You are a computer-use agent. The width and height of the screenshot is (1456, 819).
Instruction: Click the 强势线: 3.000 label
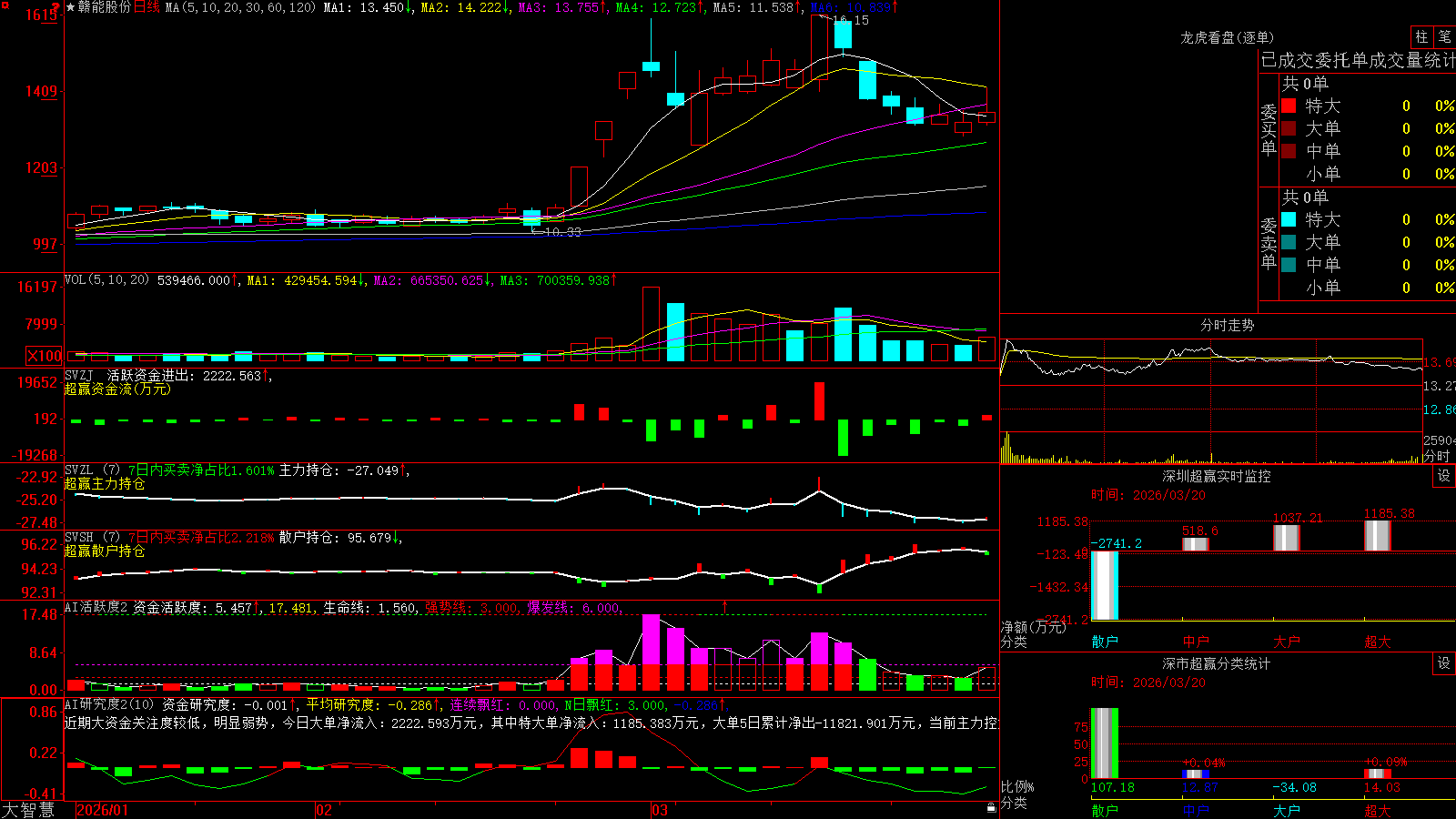[x=473, y=607]
